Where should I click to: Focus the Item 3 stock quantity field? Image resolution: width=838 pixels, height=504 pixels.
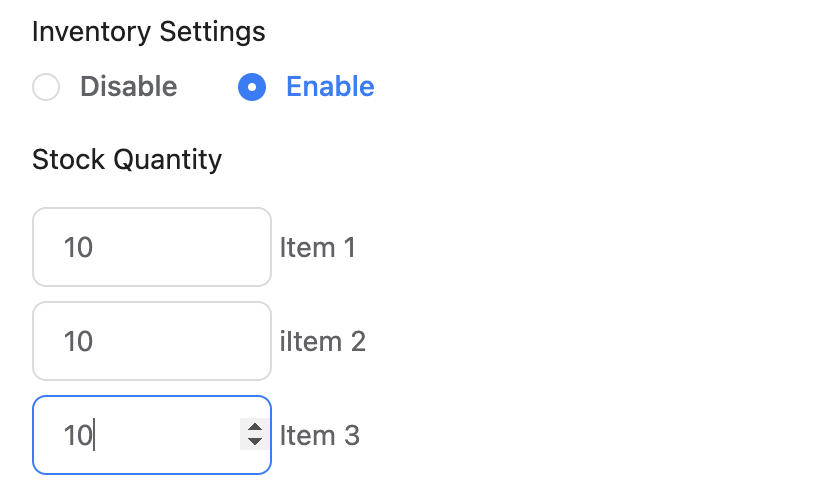pyautogui.click(x=152, y=435)
